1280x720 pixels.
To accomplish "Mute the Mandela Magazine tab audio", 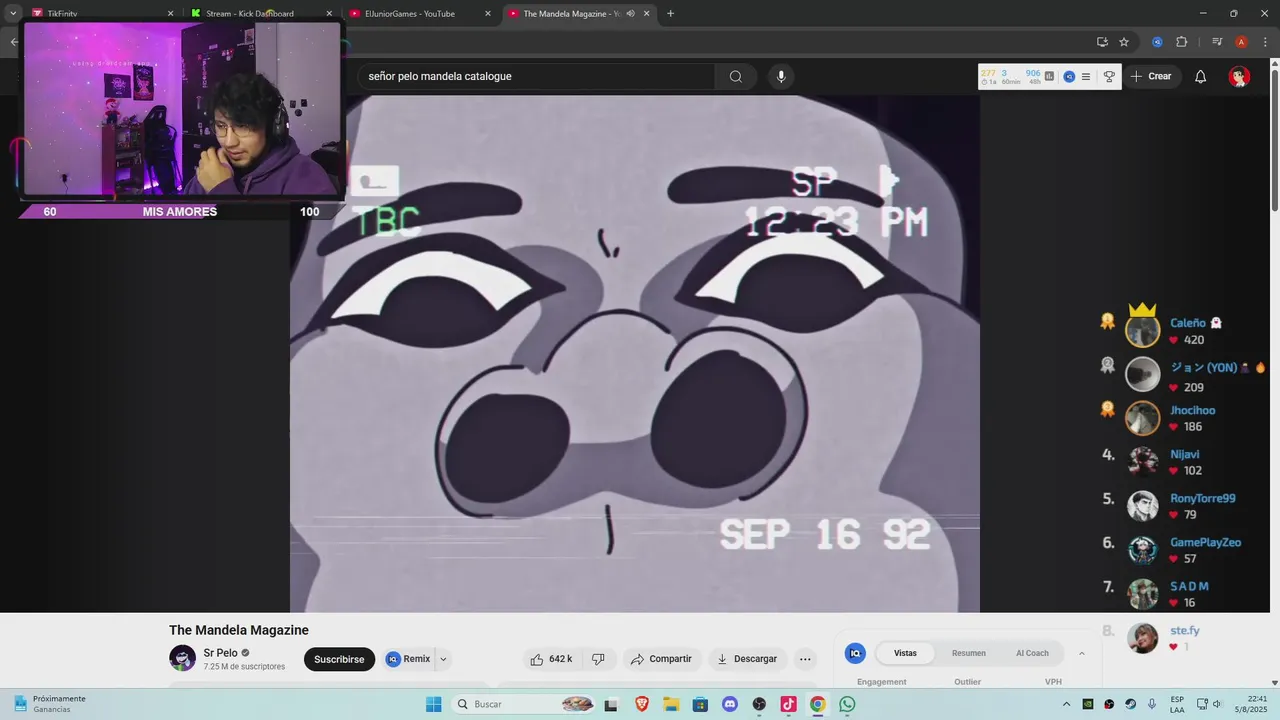I will [x=631, y=14].
